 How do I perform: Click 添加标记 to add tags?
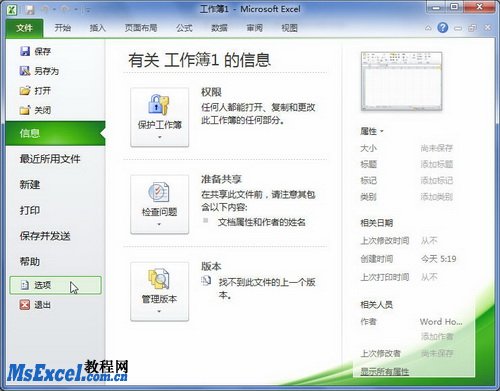(437, 180)
